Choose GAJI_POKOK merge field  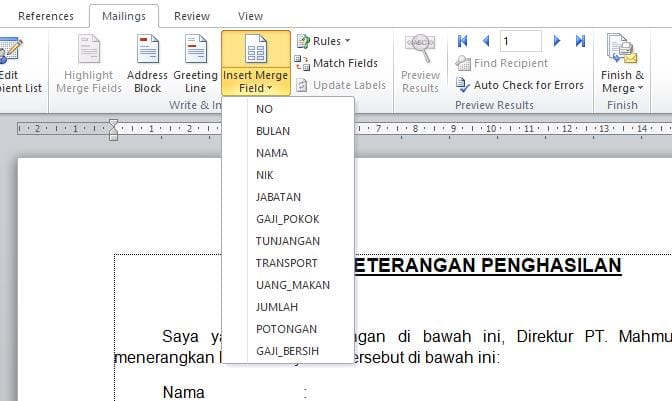point(288,219)
